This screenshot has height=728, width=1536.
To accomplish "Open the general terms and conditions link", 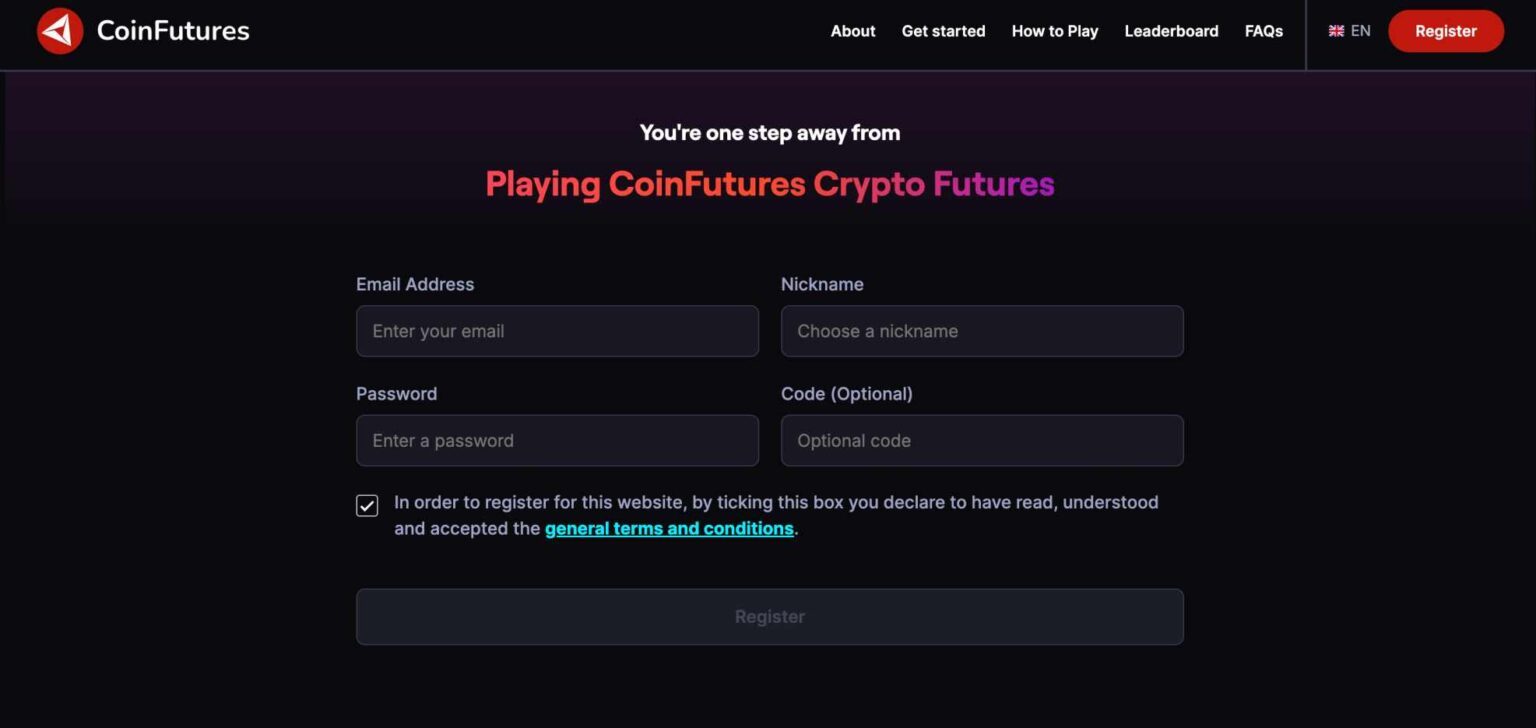I will [669, 529].
